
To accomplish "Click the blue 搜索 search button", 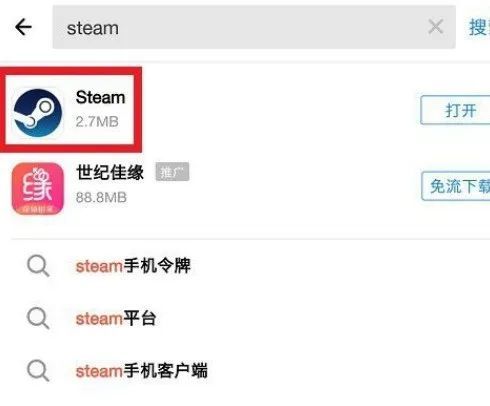I will click(x=479, y=27).
